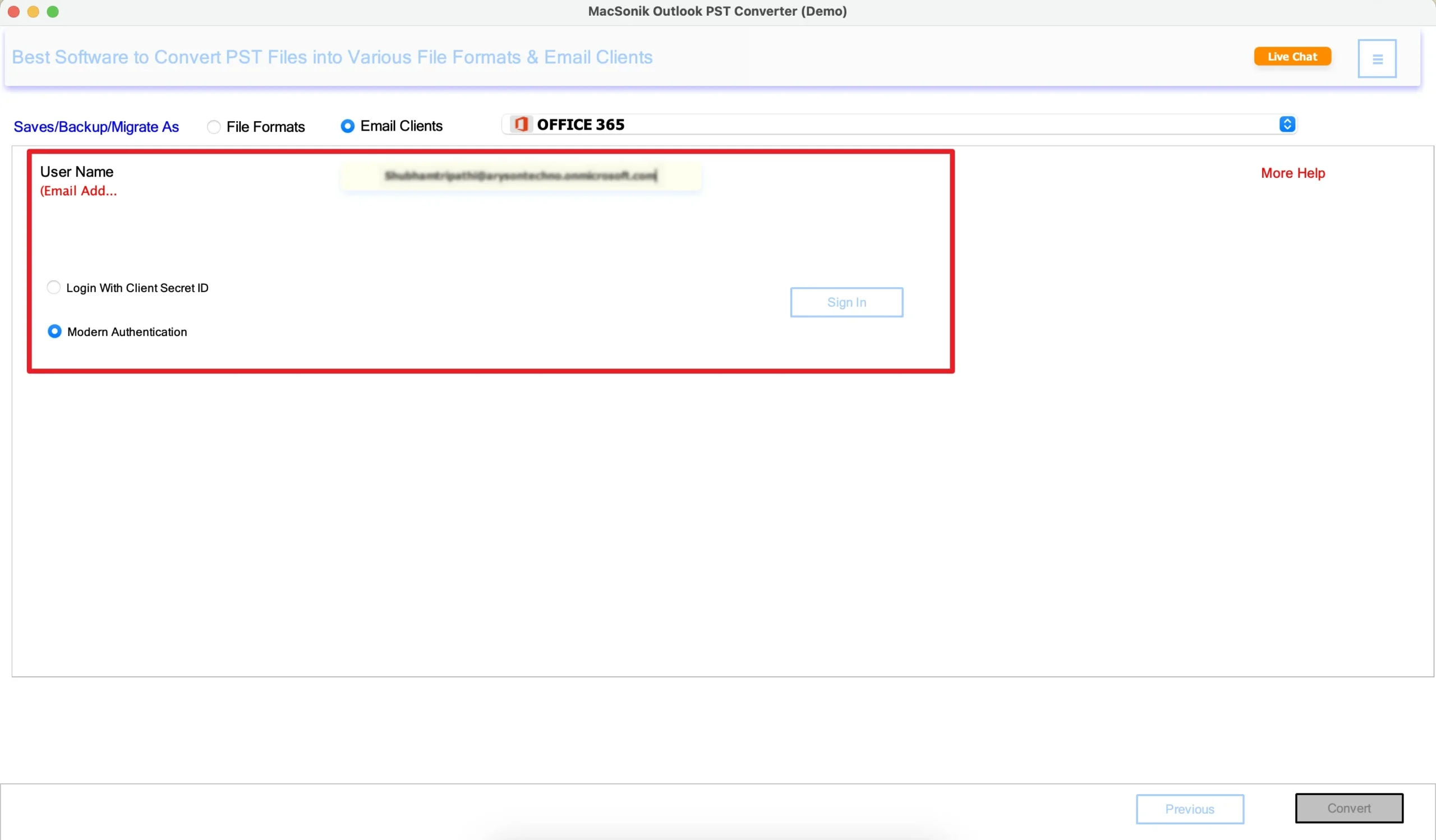Start a Live Chat session
The width and height of the screenshot is (1436, 840).
tap(1292, 57)
